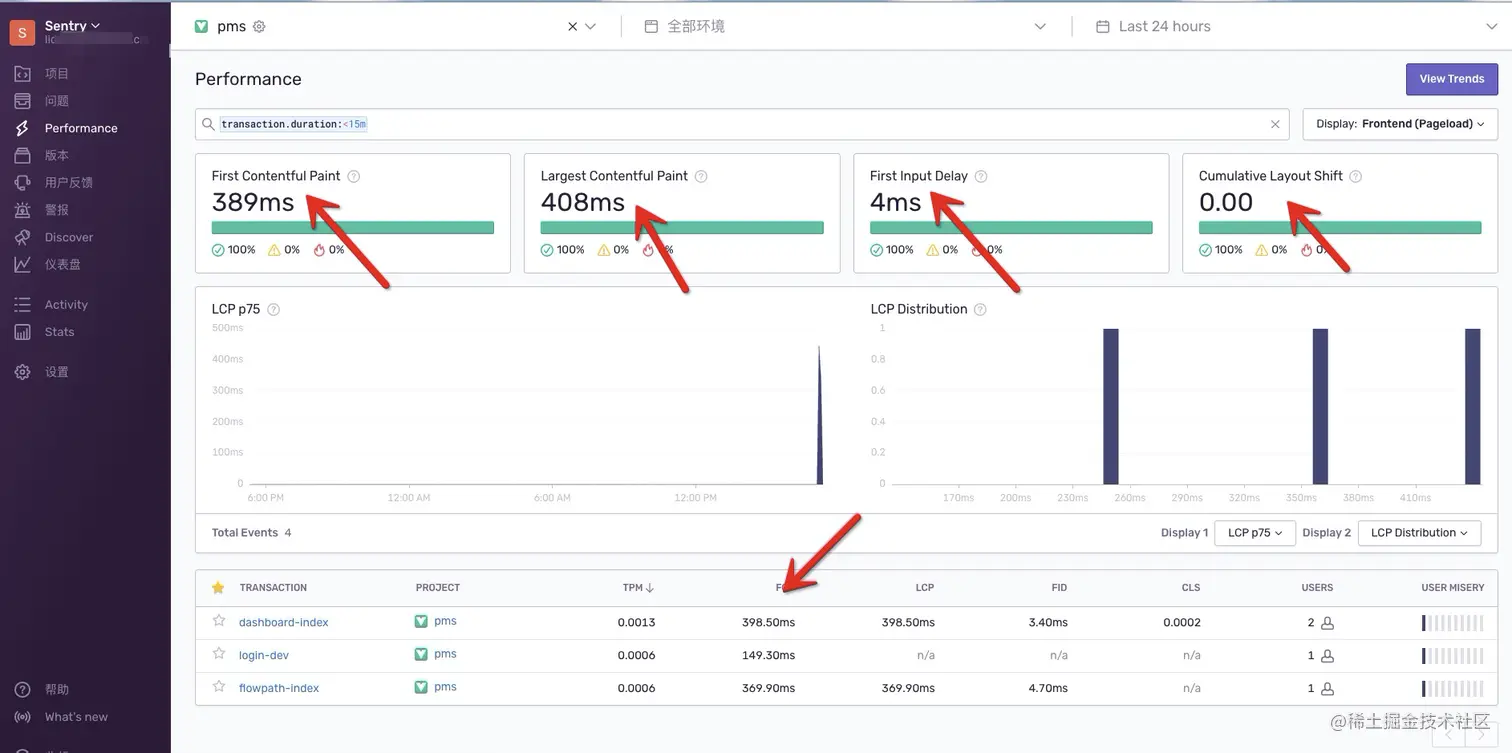
Task: Click First Contentful Paint green progress bar
Action: point(353,228)
